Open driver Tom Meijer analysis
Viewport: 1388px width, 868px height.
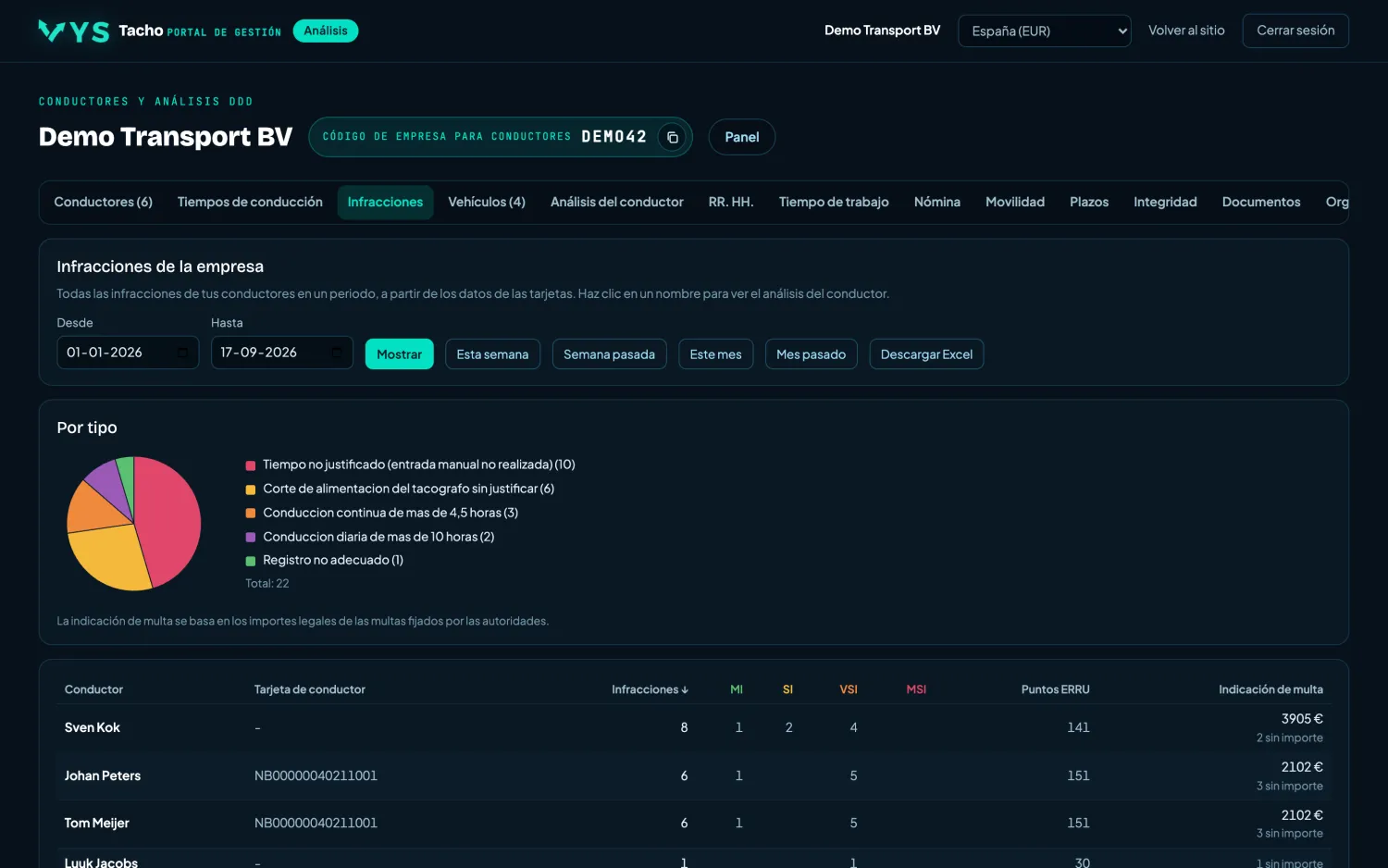pos(97,823)
